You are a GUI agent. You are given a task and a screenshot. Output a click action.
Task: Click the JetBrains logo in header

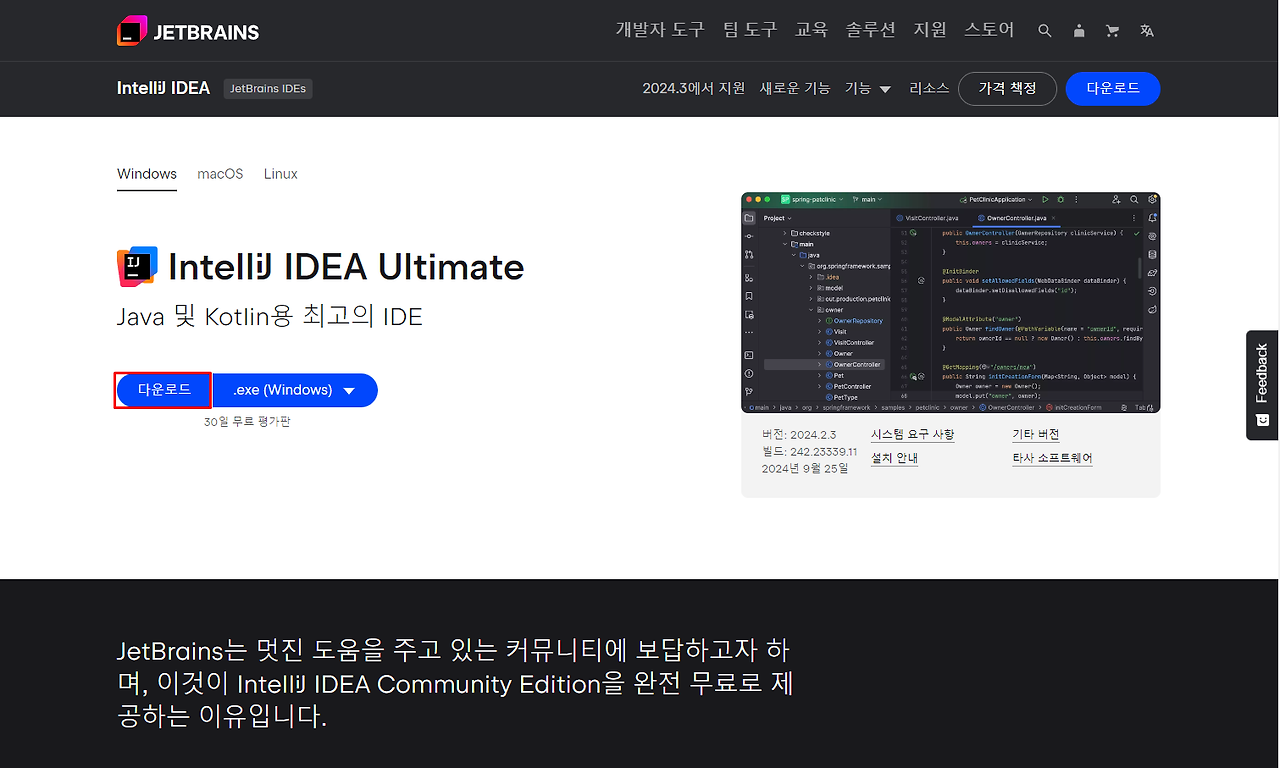click(188, 31)
